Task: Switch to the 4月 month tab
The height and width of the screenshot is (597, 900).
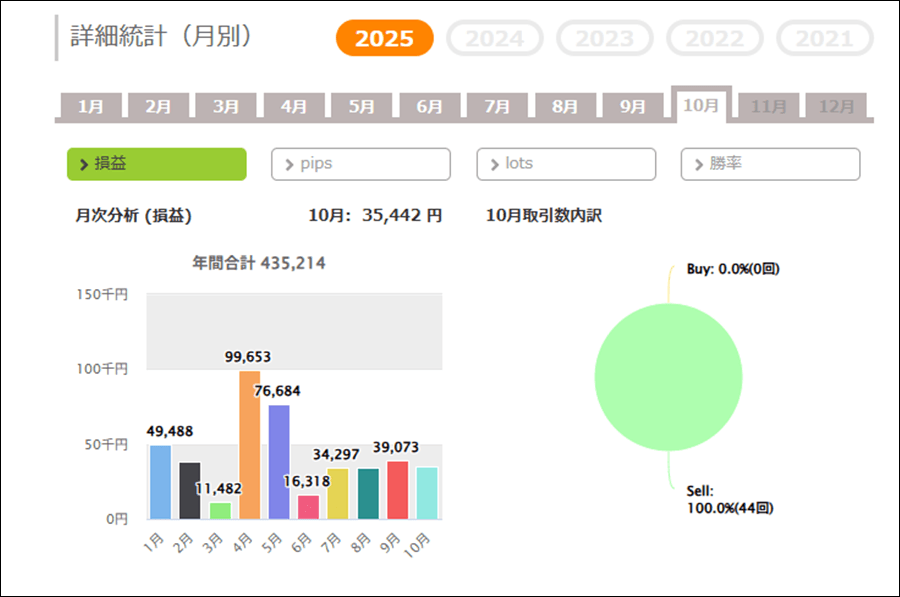Action: (x=293, y=106)
